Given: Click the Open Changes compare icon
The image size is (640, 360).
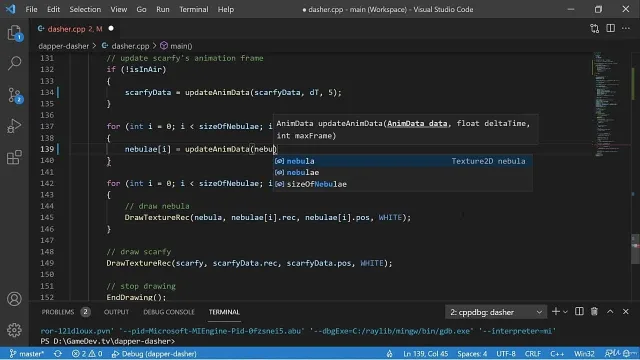Looking at the screenshot, I should pyautogui.click(x=595, y=29).
